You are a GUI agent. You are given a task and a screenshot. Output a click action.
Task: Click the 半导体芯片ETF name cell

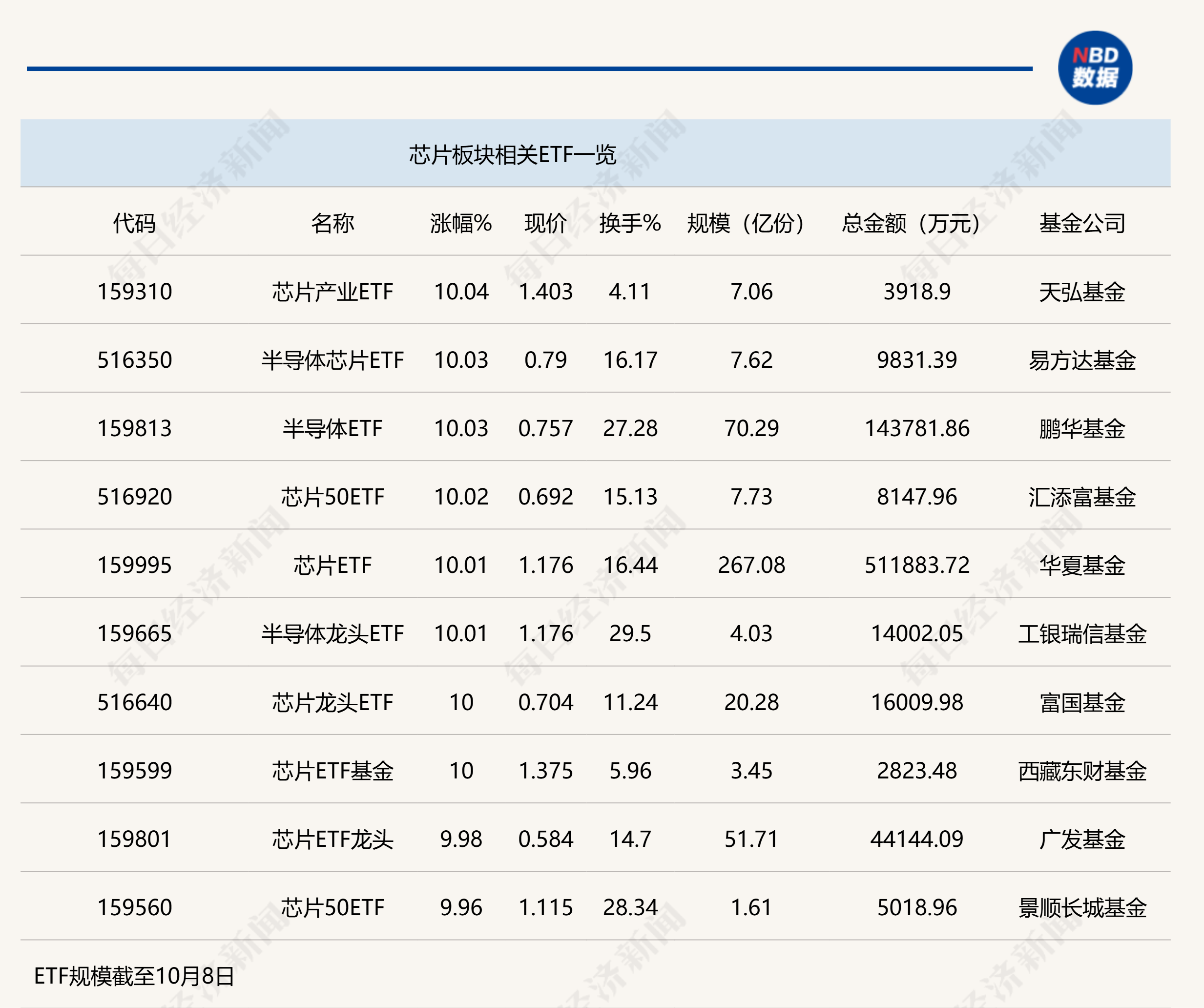[x=332, y=360]
